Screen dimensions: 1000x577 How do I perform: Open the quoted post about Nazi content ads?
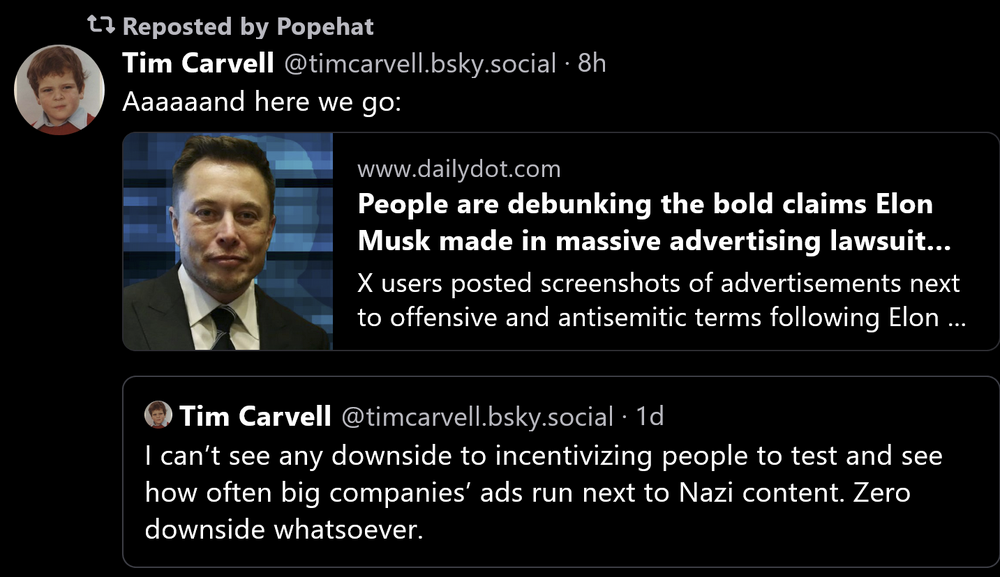560,491
